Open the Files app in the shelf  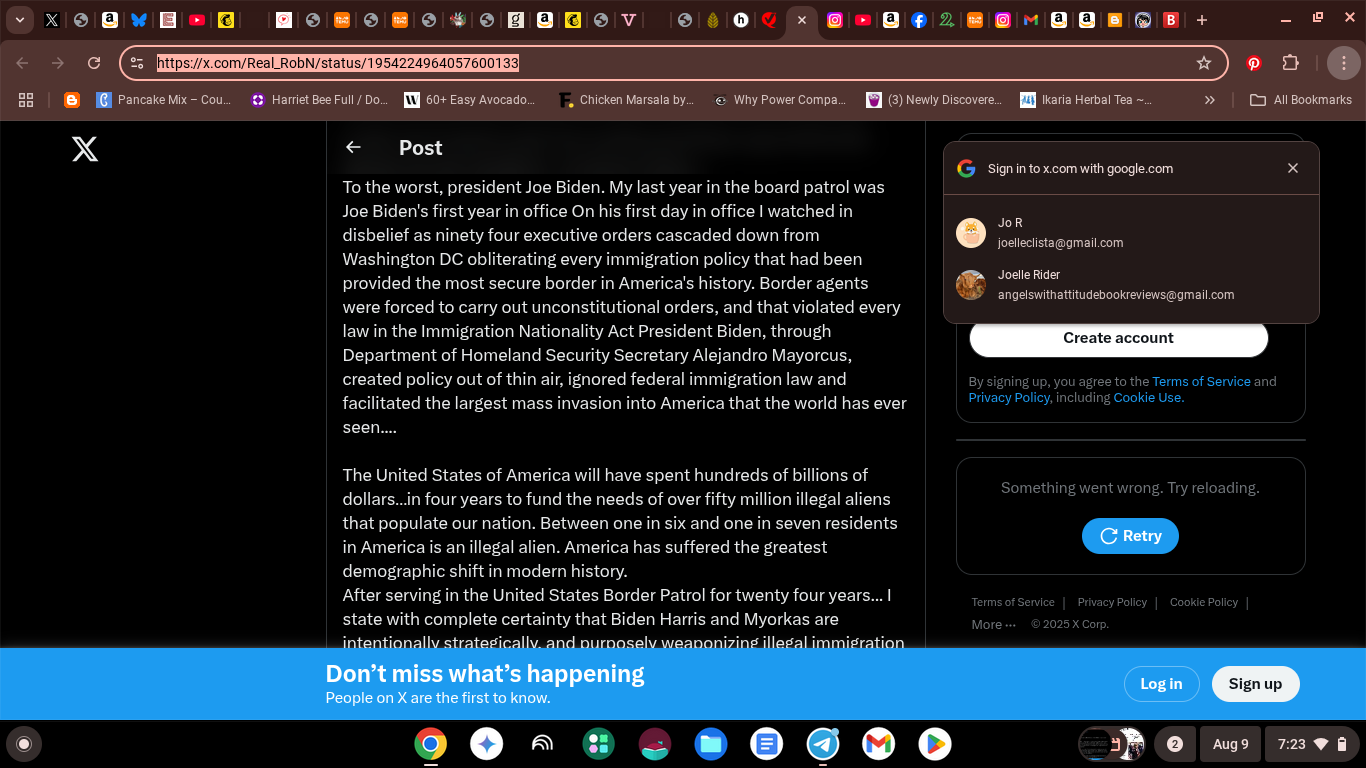tap(711, 744)
